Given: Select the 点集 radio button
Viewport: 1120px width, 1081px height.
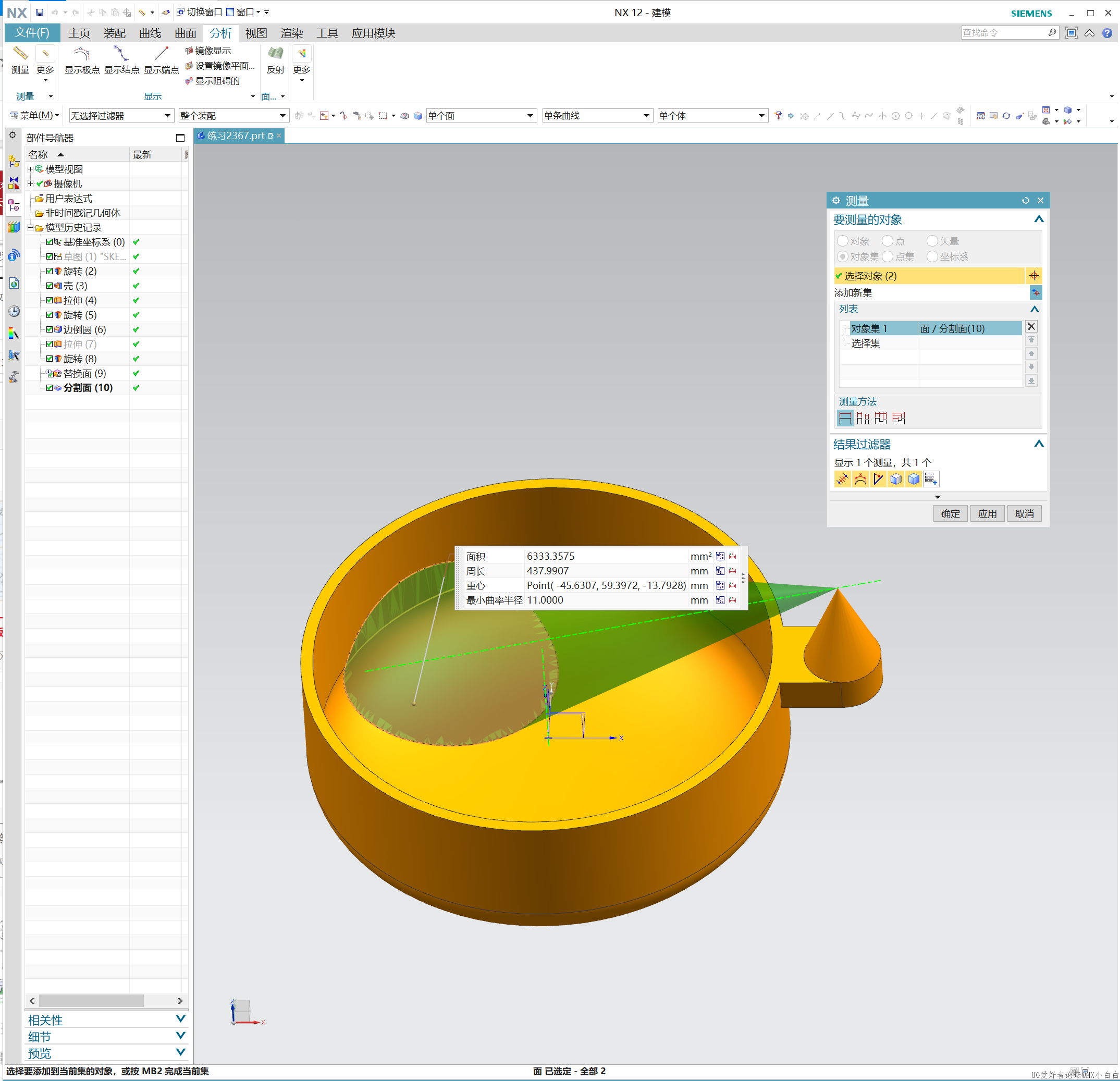Looking at the screenshot, I should coord(888,256).
